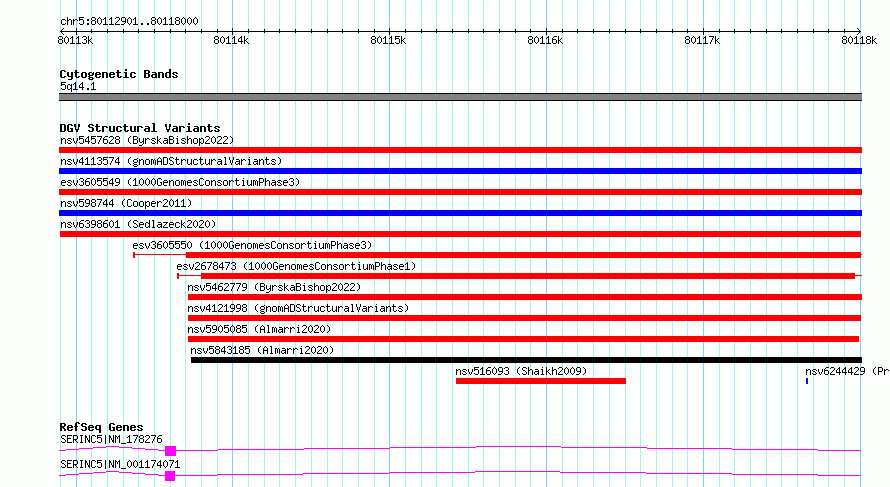Click the blue nsv4113574 variant bar
Image resolution: width=890 pixels, height=487 pixels.
(460, 171)
